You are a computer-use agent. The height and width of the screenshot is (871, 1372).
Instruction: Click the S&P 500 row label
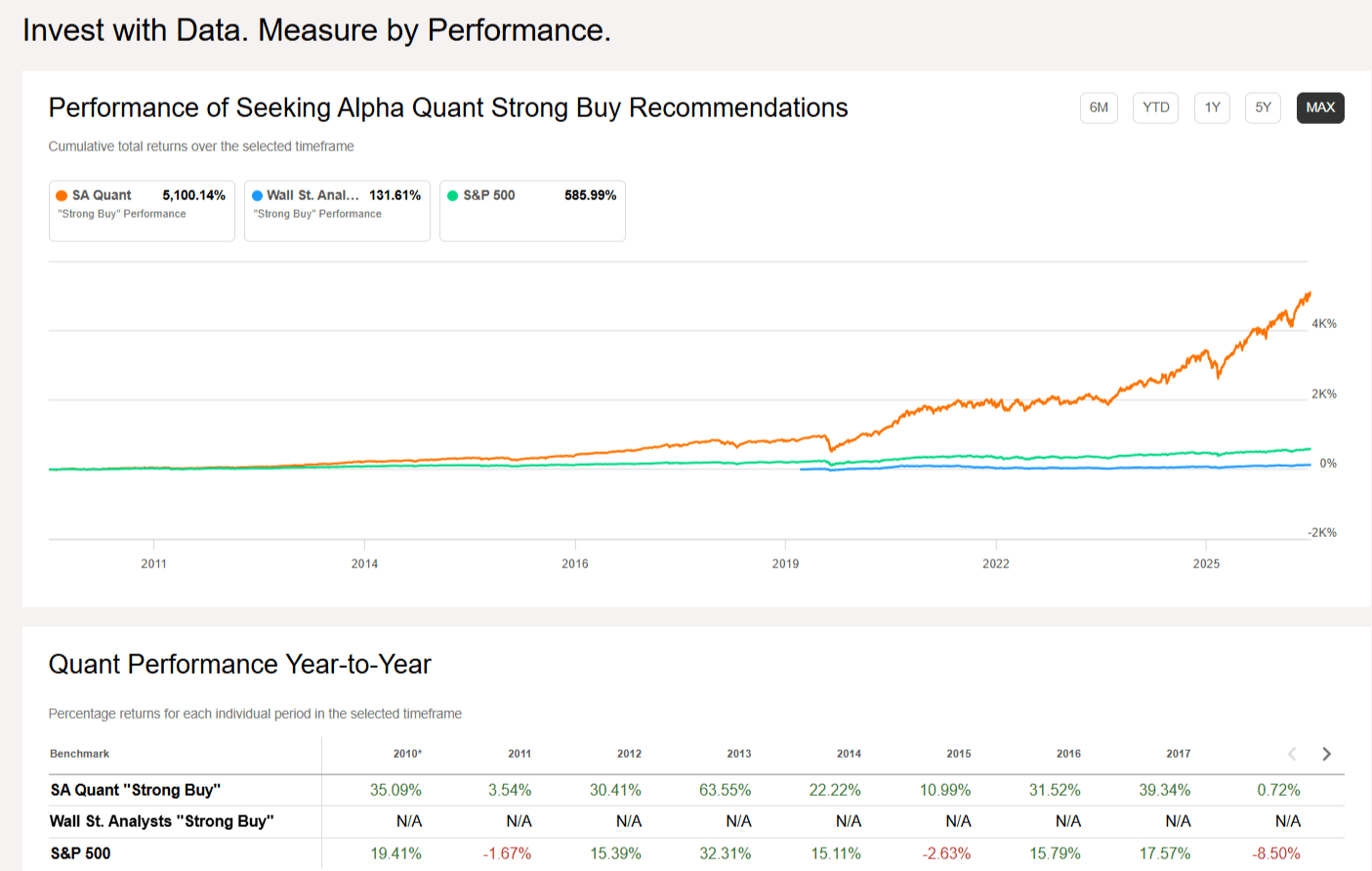point(80,853)
